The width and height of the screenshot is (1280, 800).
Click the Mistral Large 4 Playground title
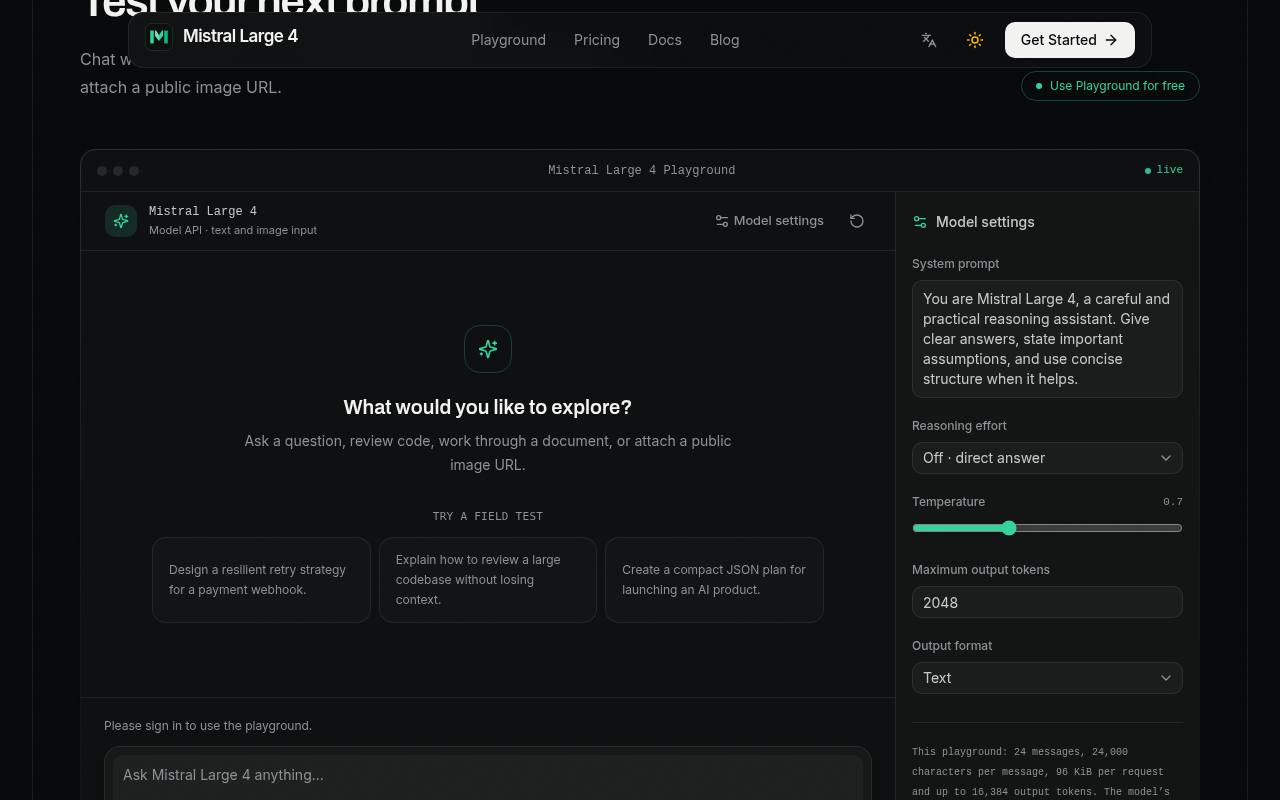click(x=641, y=170)
